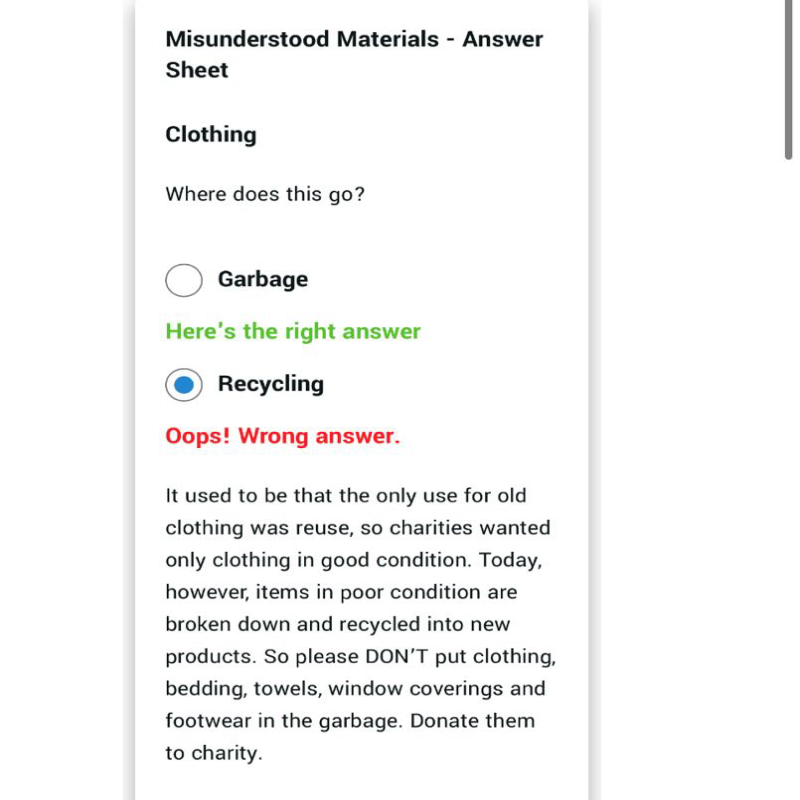Click the "Clothing" section heading
This screenshot has width=800, height=800.
(x=211, y=135)
